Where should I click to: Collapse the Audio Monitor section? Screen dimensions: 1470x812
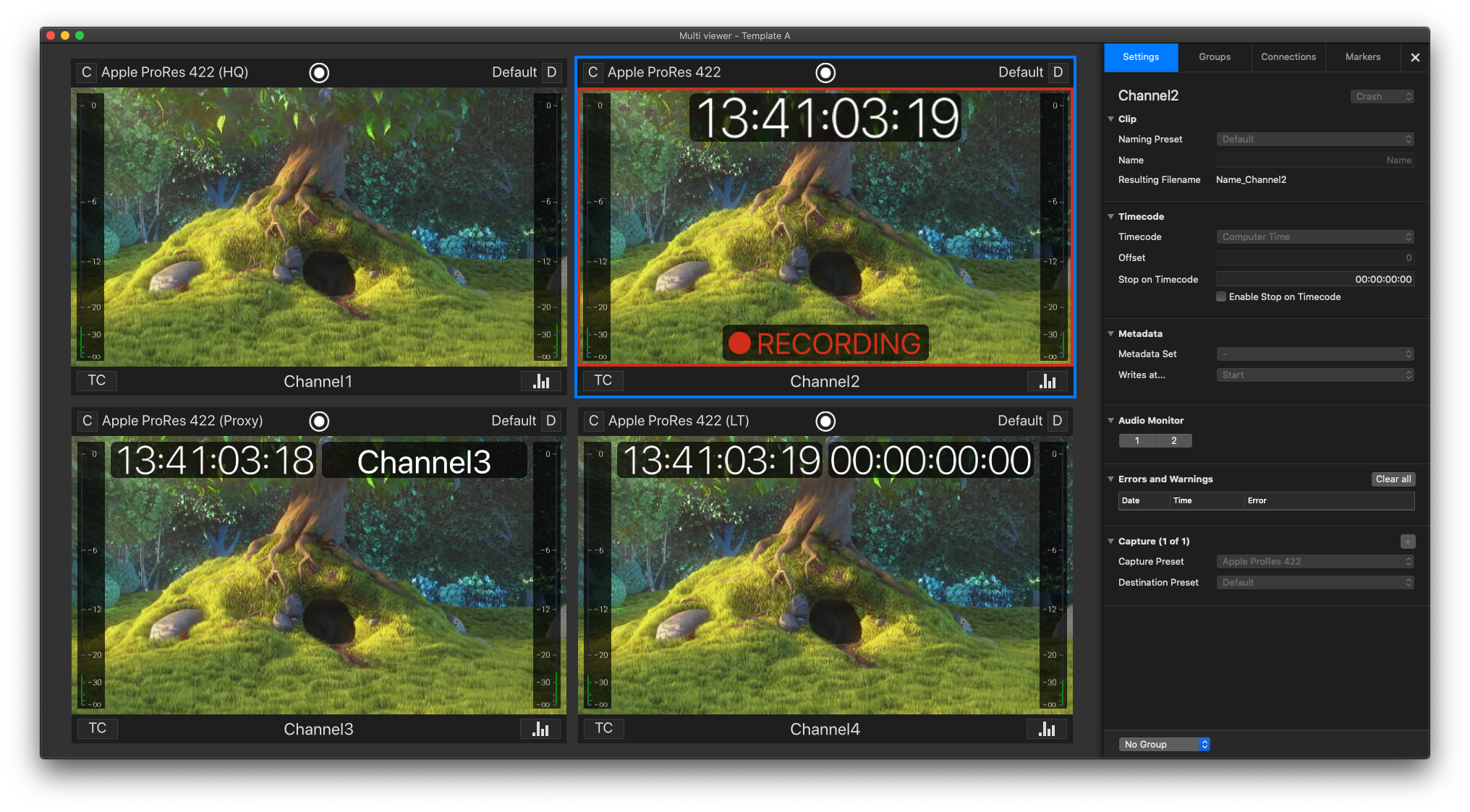[x=1111, y=420]
